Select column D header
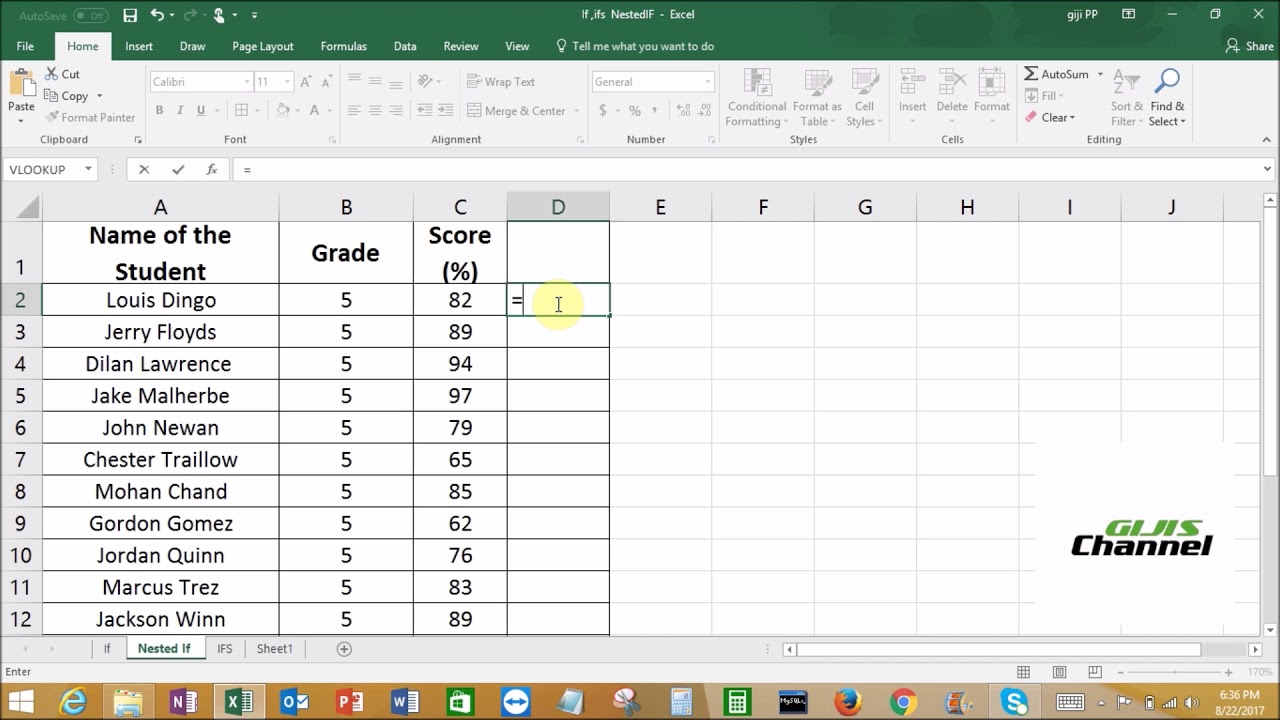 coord(558,207)
